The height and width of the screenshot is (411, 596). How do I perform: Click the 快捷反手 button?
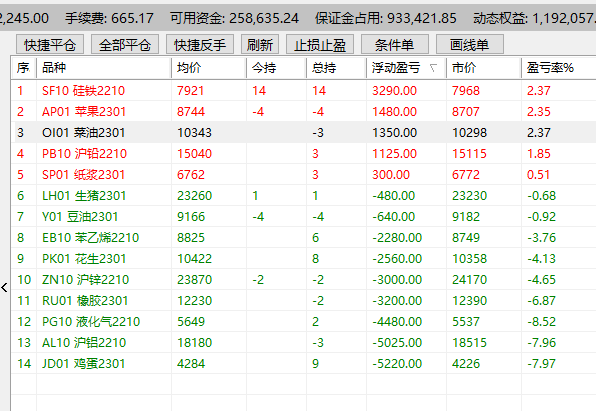pyautogui.click(x=200, y=44)
